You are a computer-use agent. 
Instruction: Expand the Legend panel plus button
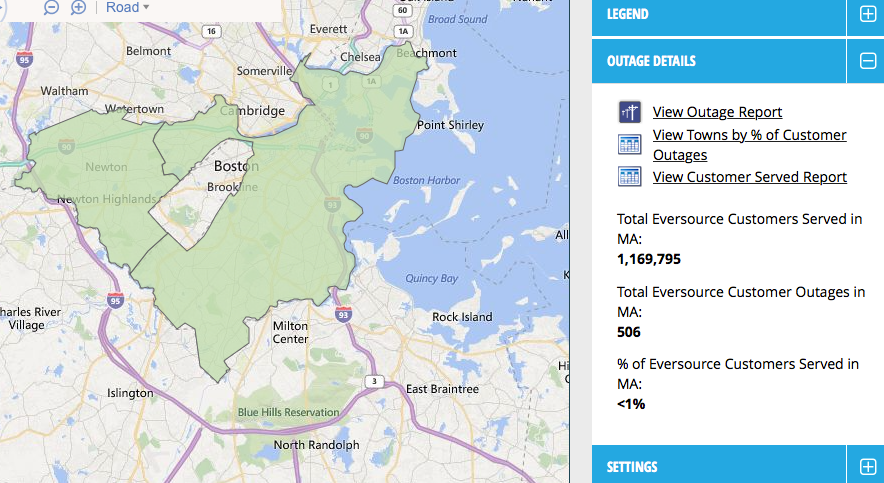(x=868, y=14)
